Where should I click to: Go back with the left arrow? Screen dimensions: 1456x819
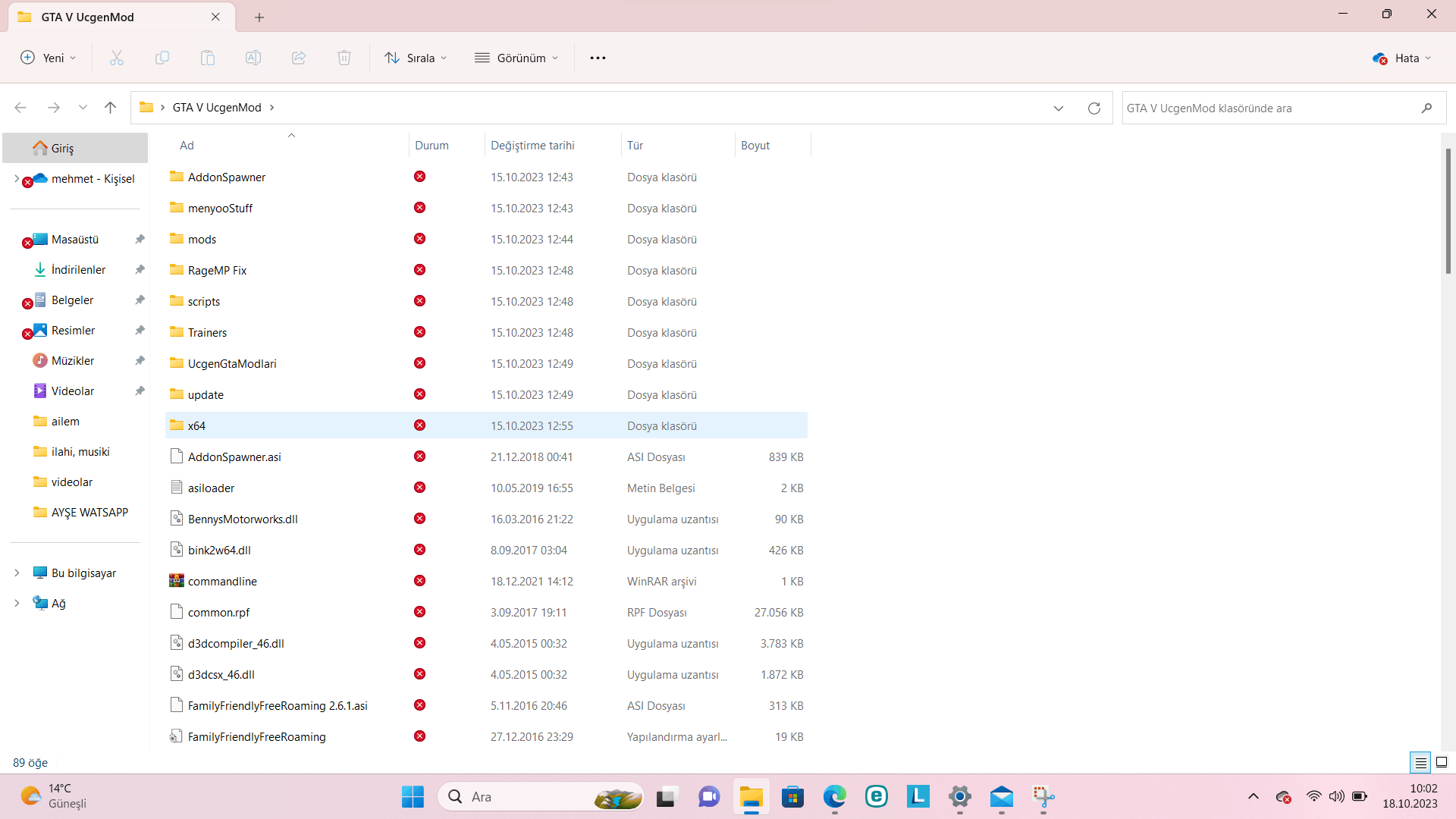click(20, 108)
